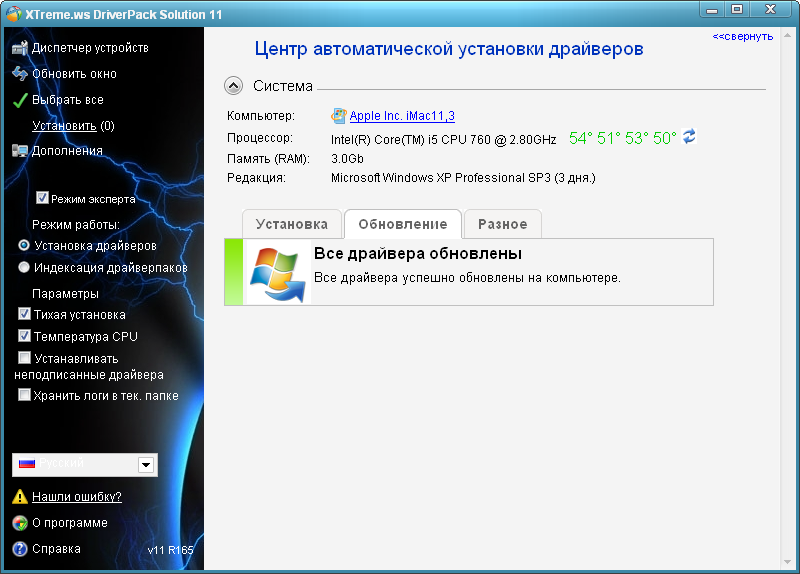Viewport: 800px width, 574px height.
Task: Click the Нашли ошибку? link
Action: point(77,496)
